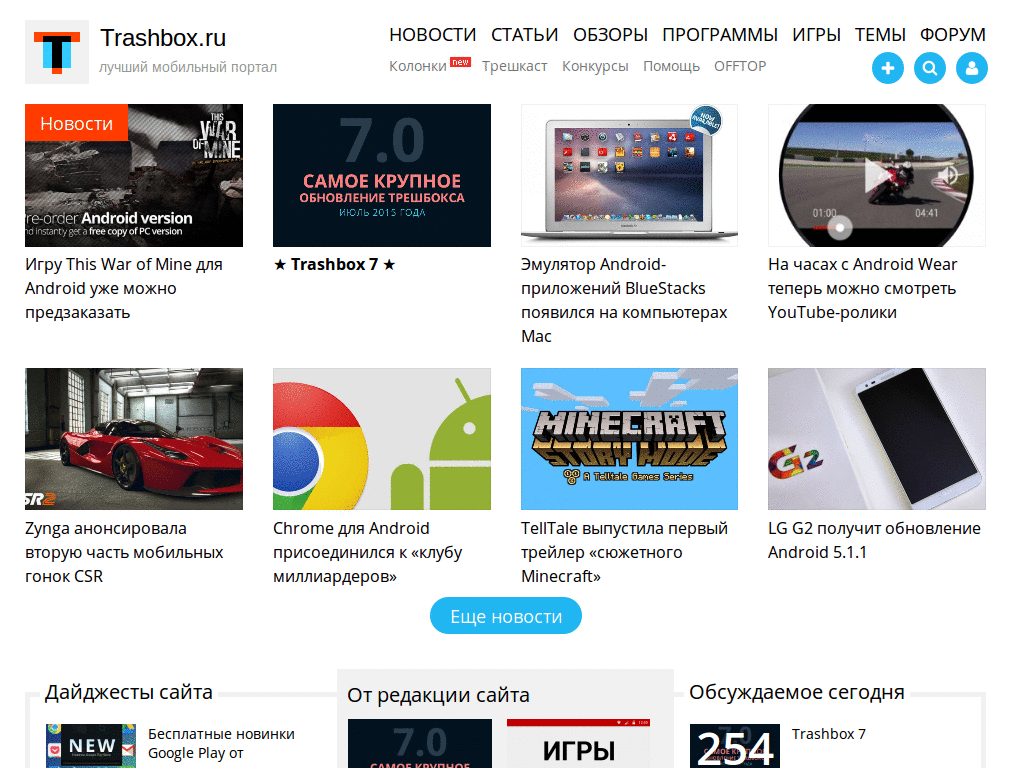Open 'Zynga анонсировала' CSR headline
Viewport: 1024px width, 768px height.
tap(124, 552)
